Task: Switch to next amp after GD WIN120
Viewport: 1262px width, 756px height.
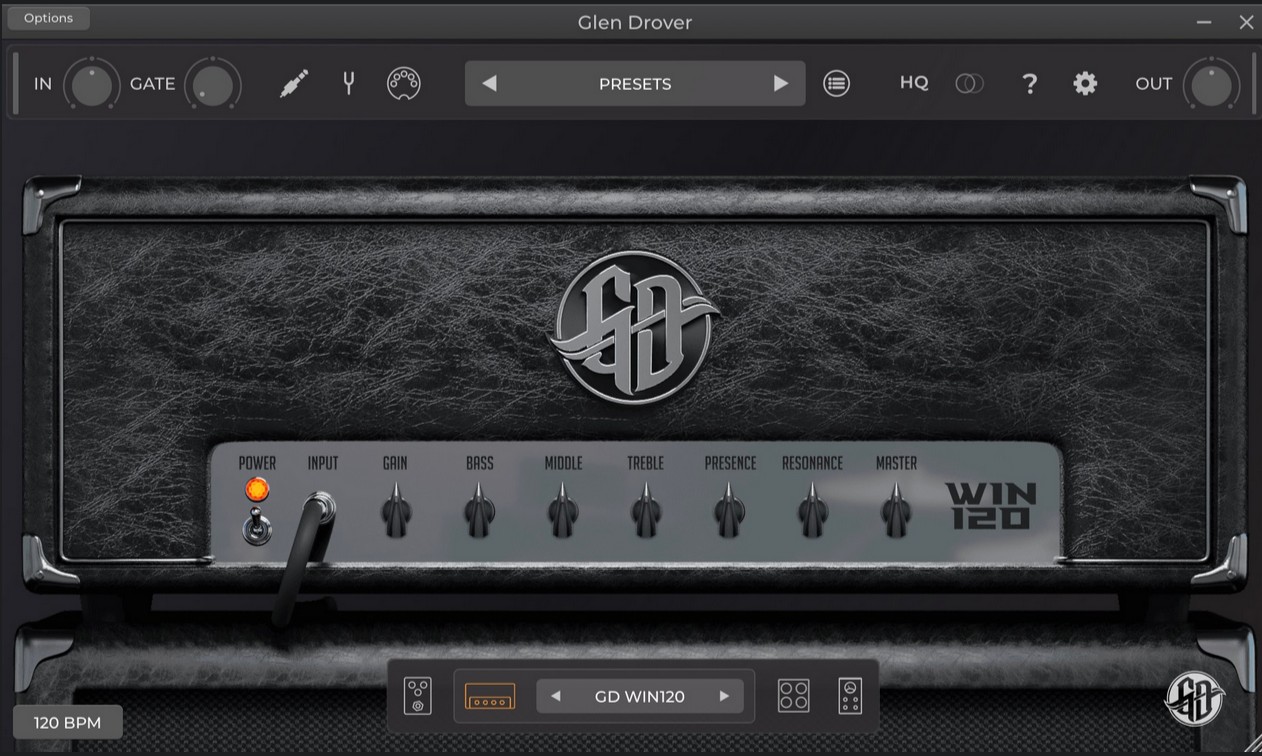Action: point(724,696)
